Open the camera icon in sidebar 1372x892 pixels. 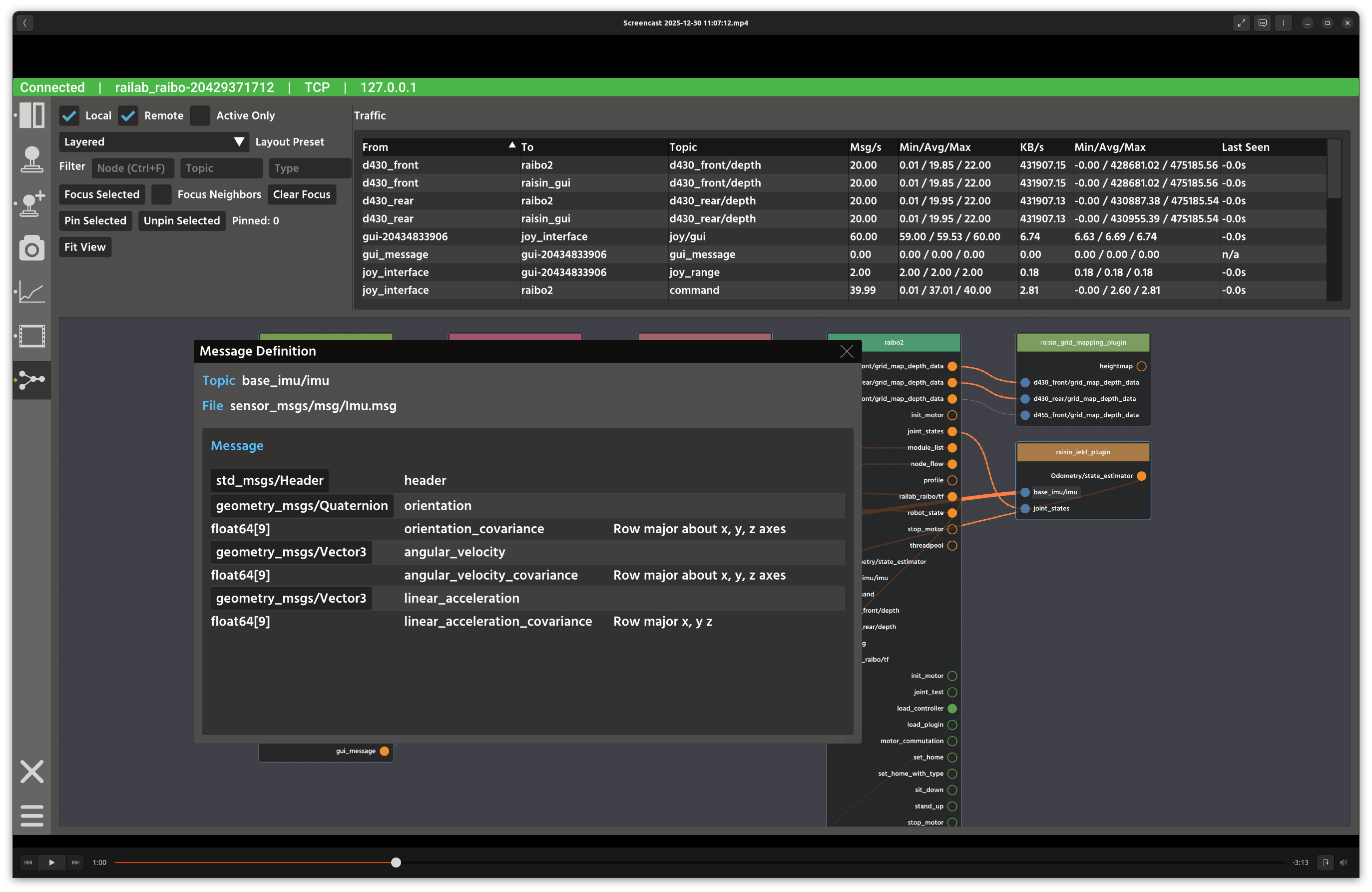(x=31, y=248)
